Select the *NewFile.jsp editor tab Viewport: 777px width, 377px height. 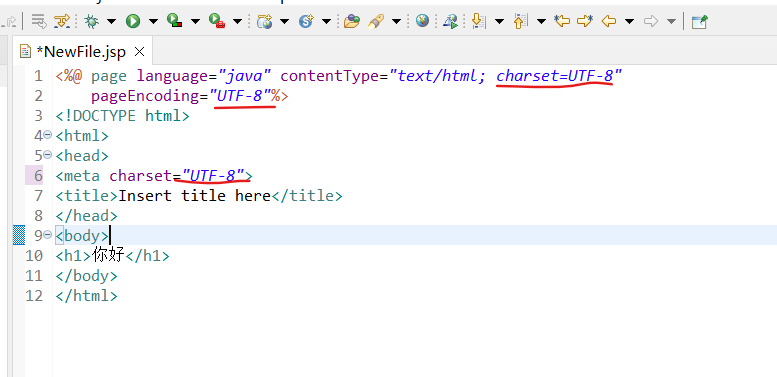tap(81, 52)
